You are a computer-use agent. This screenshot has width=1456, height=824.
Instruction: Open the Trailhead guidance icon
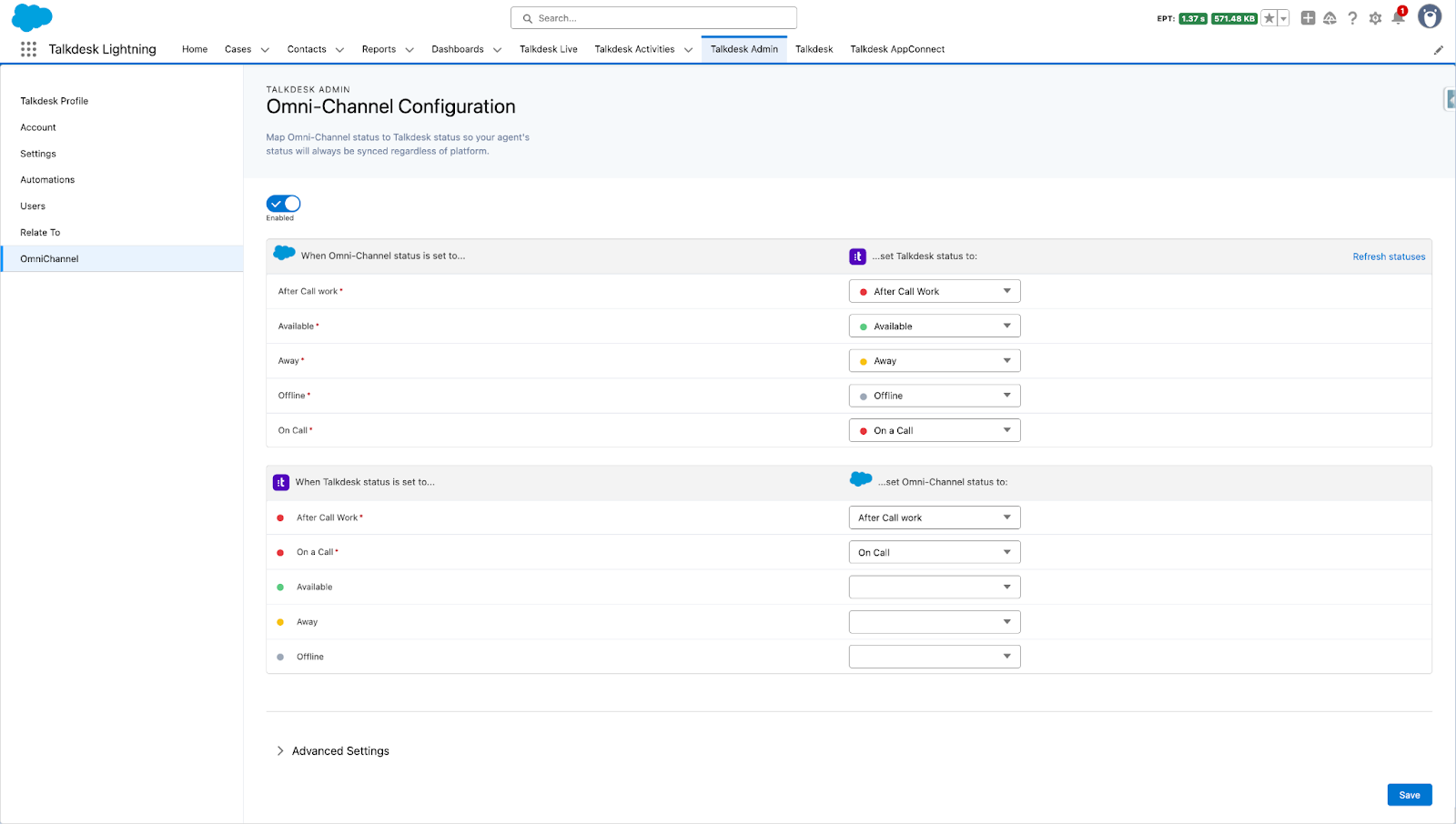coord(1330,18)
